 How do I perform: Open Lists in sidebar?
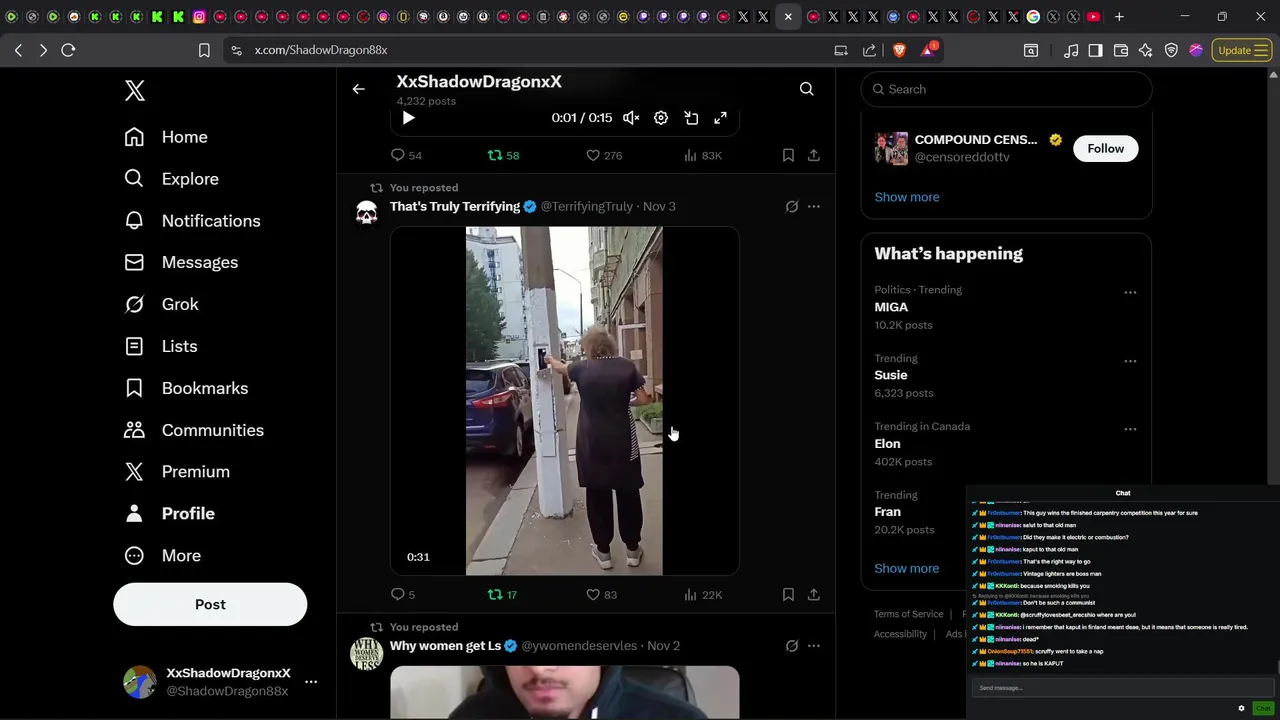160,346
